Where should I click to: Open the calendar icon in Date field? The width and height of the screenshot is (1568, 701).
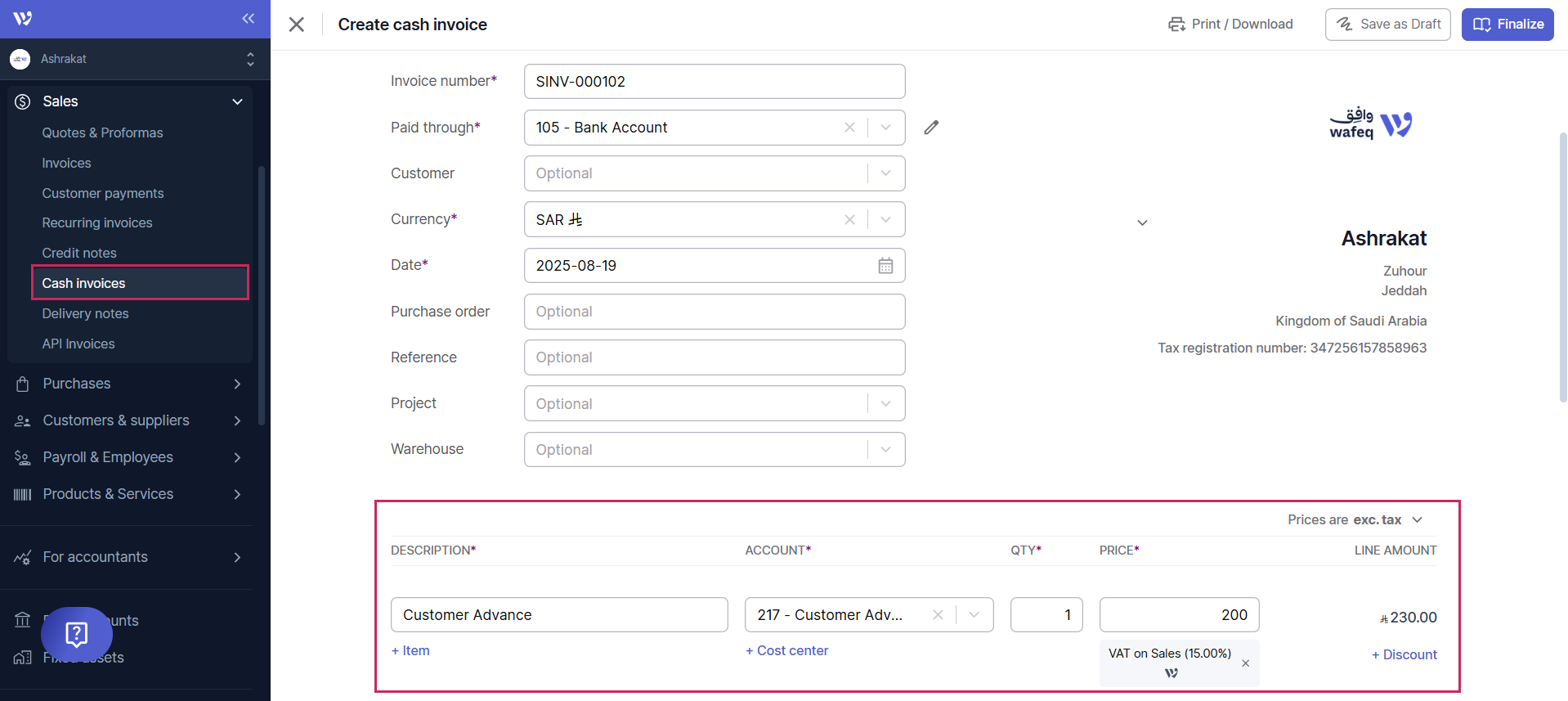pyautogui.click(x=885, y=266)
